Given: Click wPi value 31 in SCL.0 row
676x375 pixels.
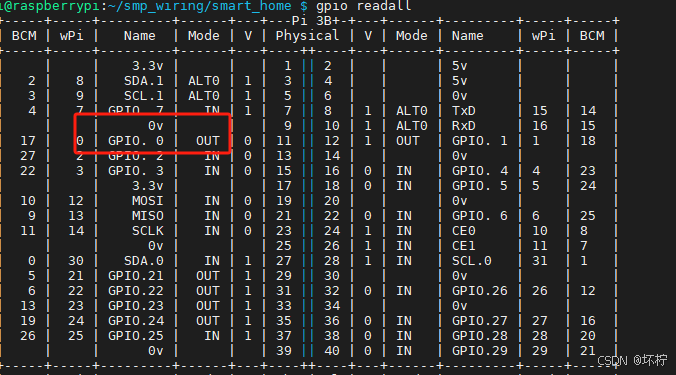Looking at the screenshot, I should (x=539, y=261).
